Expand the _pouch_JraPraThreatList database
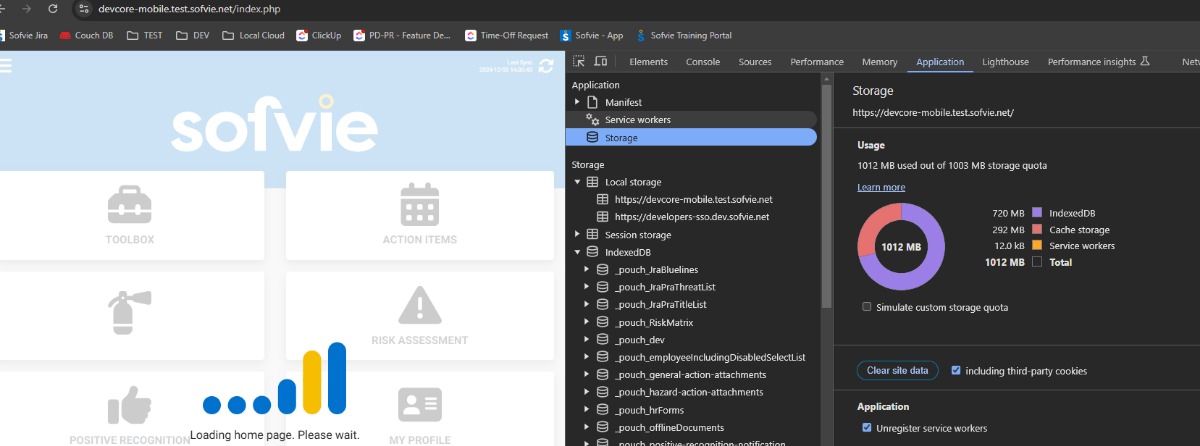 (x=587, y=287)
